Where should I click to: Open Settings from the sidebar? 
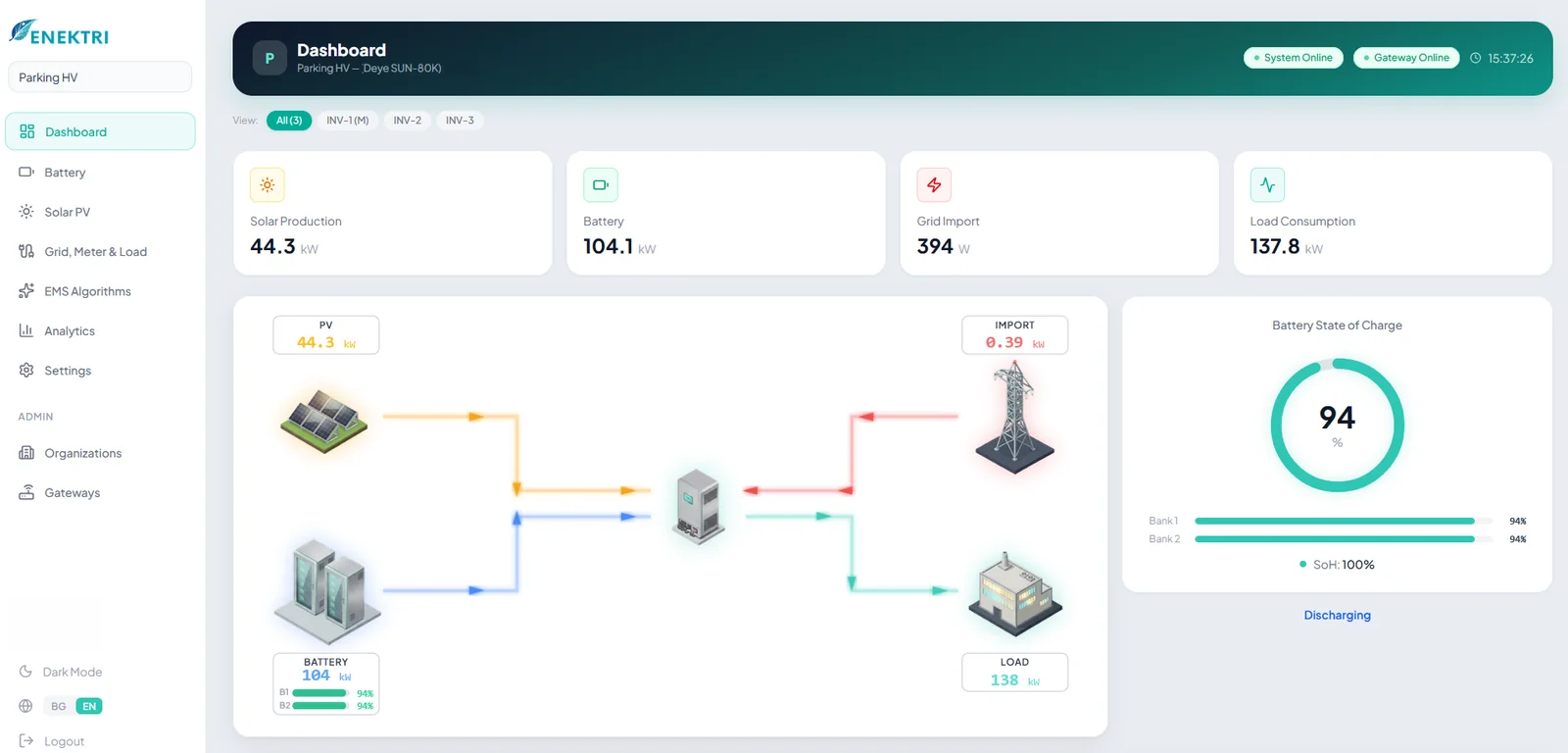tap(100, 371)
